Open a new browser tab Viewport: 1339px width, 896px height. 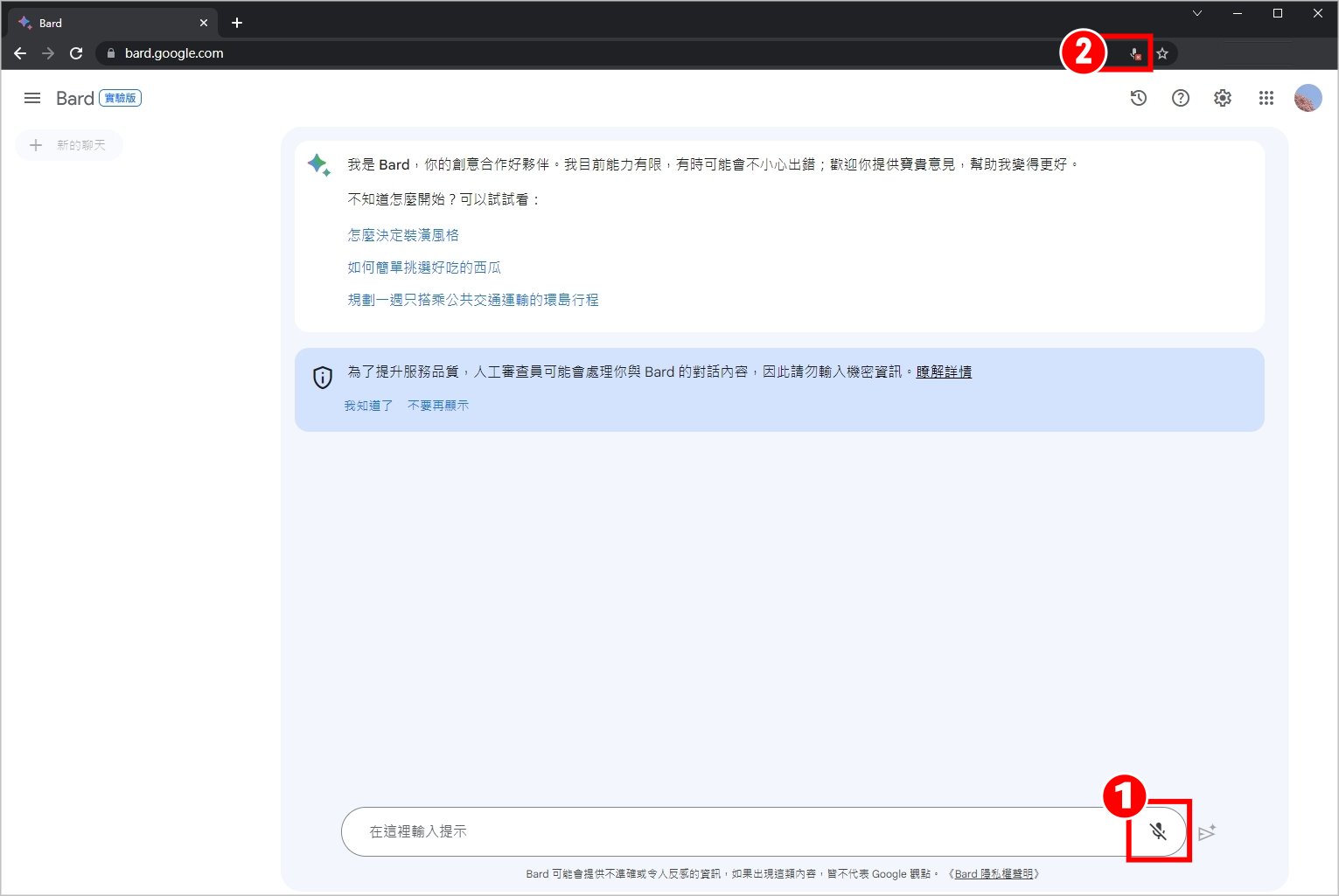pyautogui.click(x=236, y=23)
